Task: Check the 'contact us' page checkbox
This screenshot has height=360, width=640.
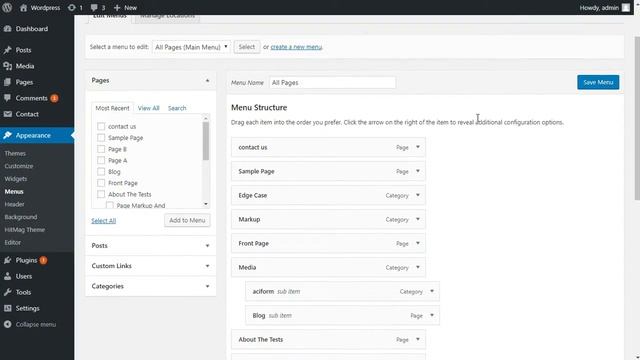Action: coord(101,126)
